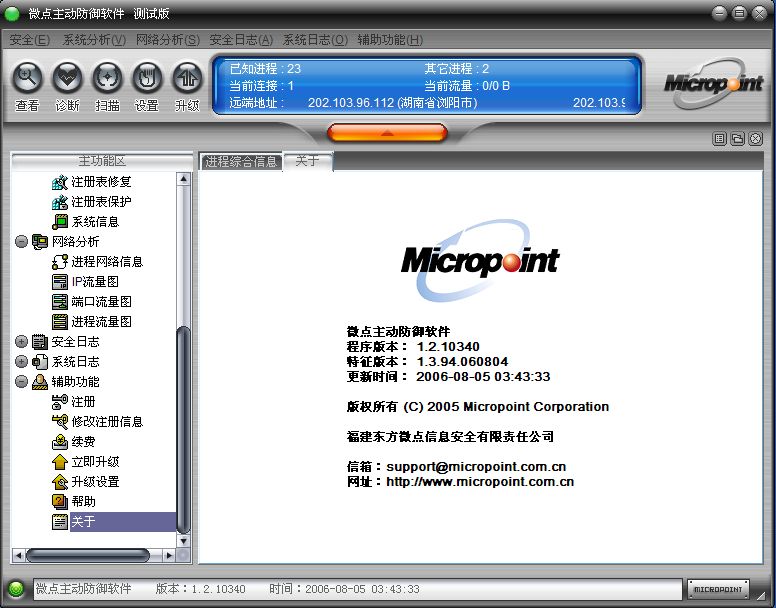Image resolution: width=776 pixels, height=608 pixels.
Task: Open the 端口流量图 icon
Action: (x=59, y=302)
